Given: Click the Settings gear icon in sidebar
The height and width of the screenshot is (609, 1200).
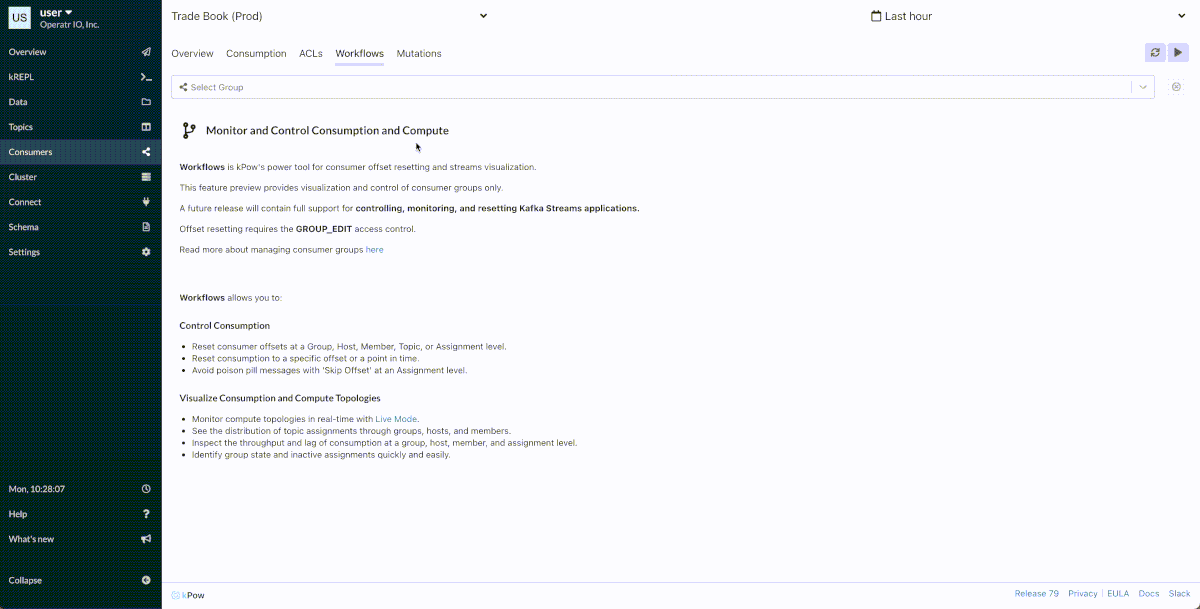Looking at the screenshot, I should tap(146, 252).
